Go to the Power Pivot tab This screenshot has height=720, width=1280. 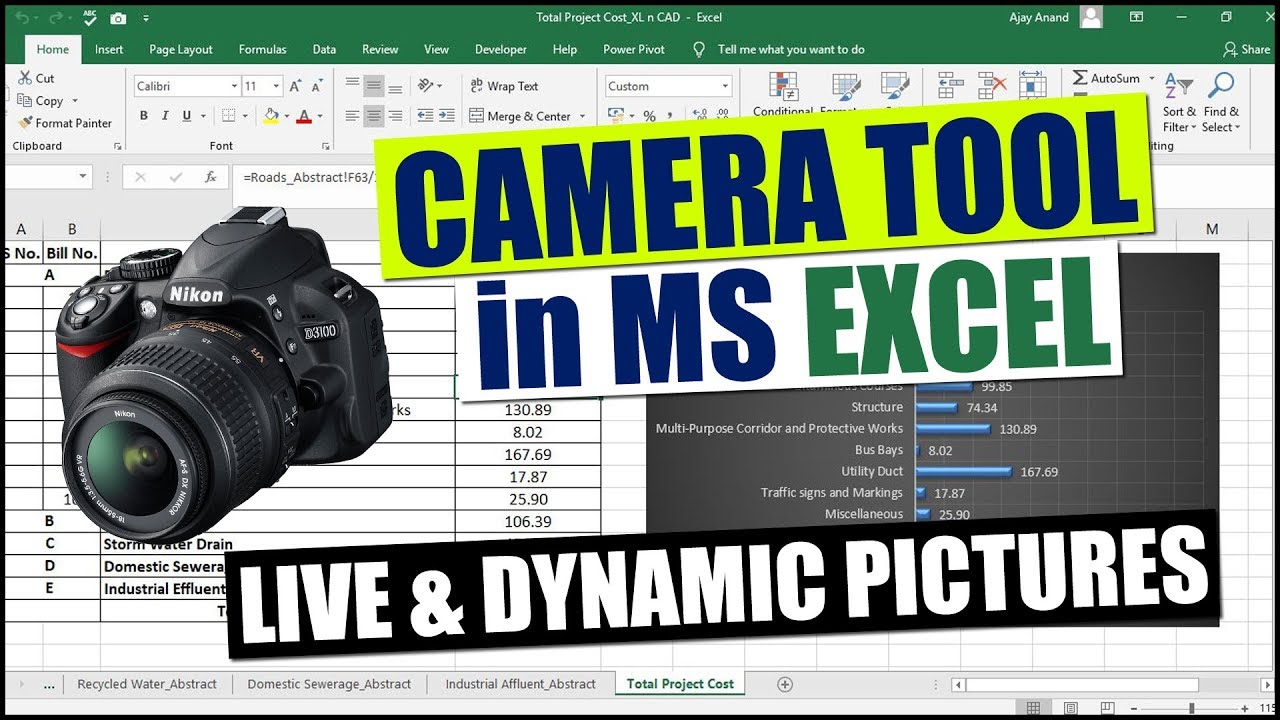point(634,49)
